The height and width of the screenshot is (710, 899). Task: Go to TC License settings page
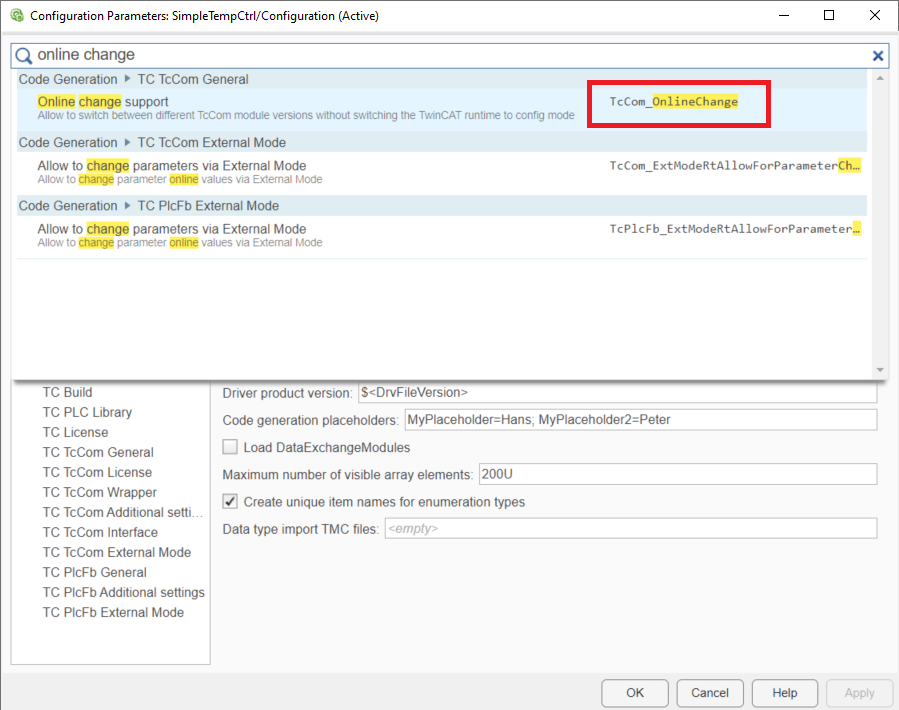pos(75,432)
